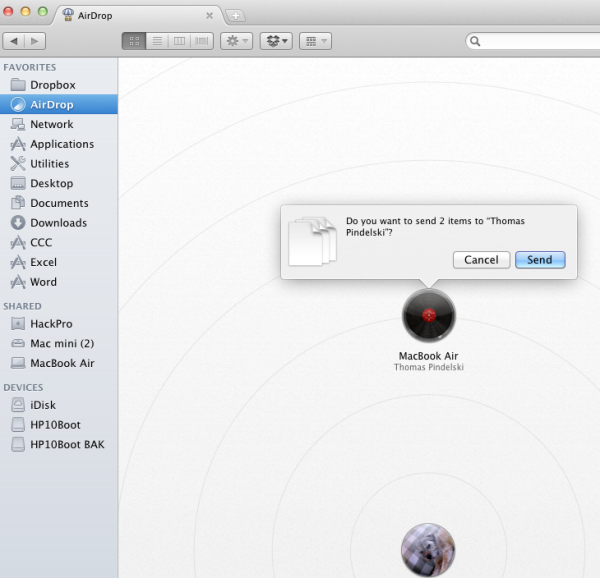The height and width of the screenshot is (578, 600).
Task: Click the FAVORITES section header
Action: pos(30,67)
